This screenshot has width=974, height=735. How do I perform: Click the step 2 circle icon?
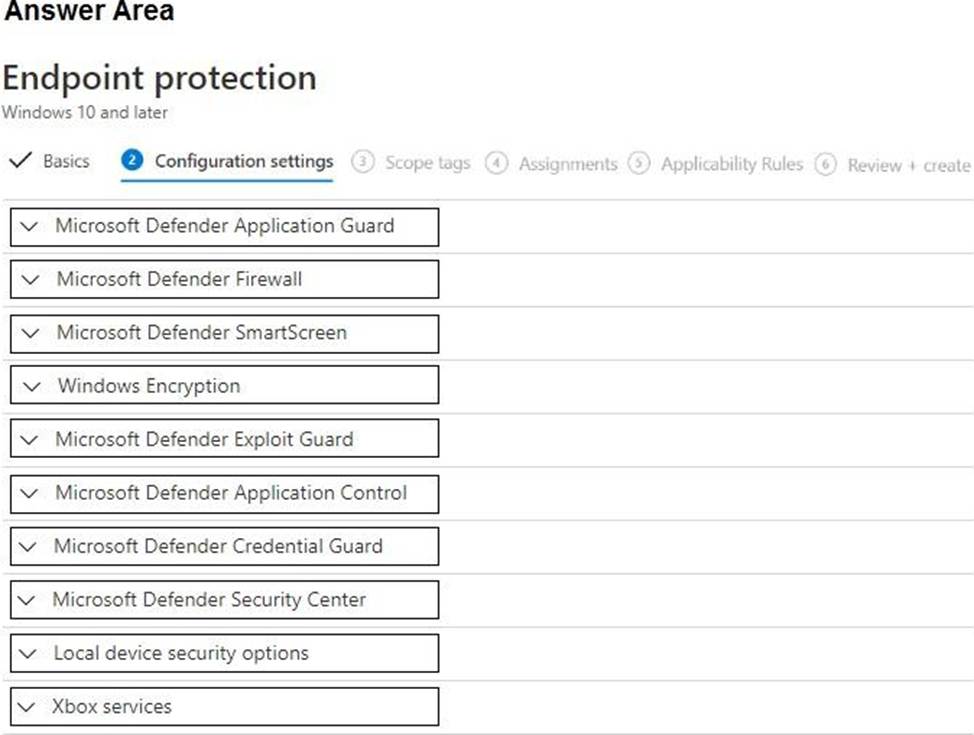coord(132,161)
